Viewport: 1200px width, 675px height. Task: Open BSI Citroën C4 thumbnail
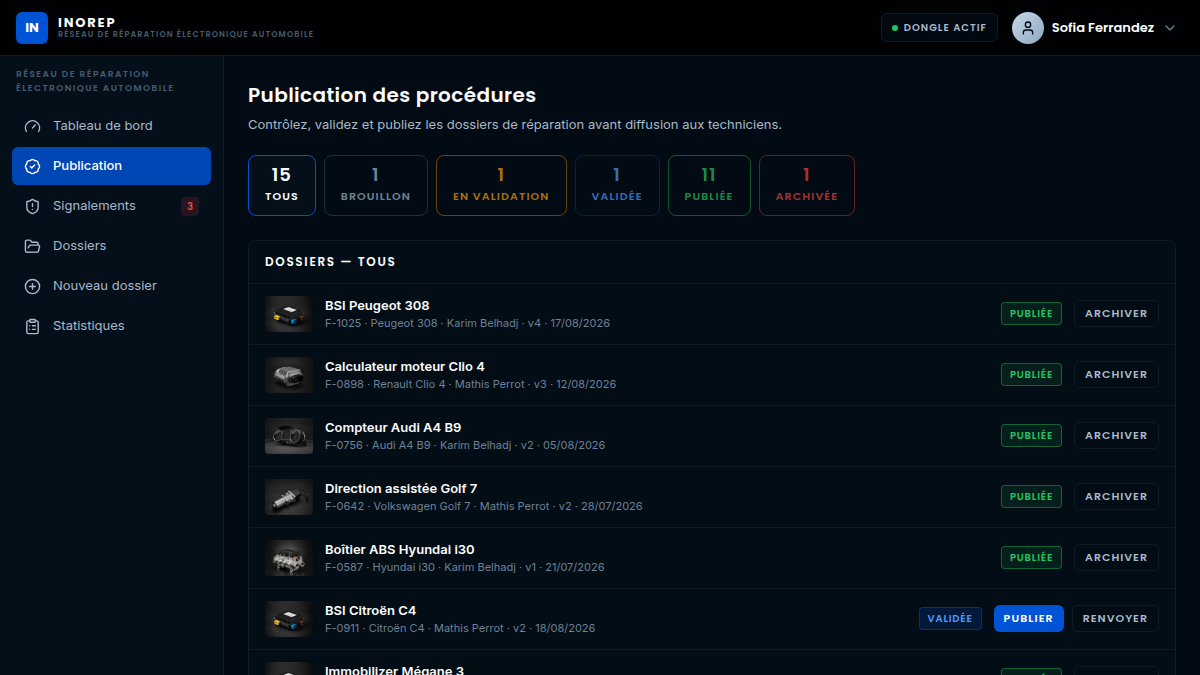pos(289,619)
